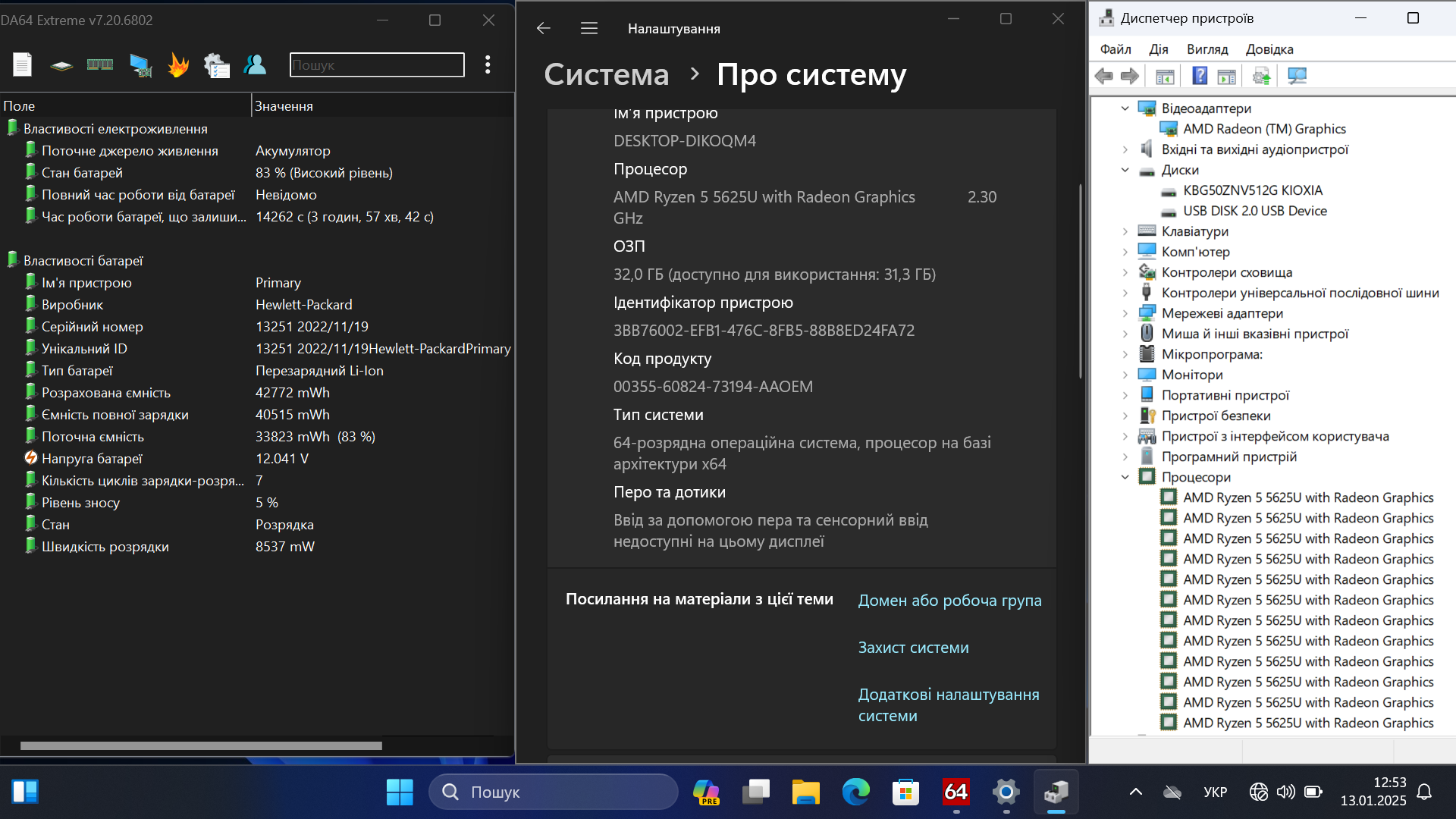The height and width of the screenshot is (819, 1456).
Task: Click Device Manager show/hide console tree icon
Action: [x=1165, y=76]
